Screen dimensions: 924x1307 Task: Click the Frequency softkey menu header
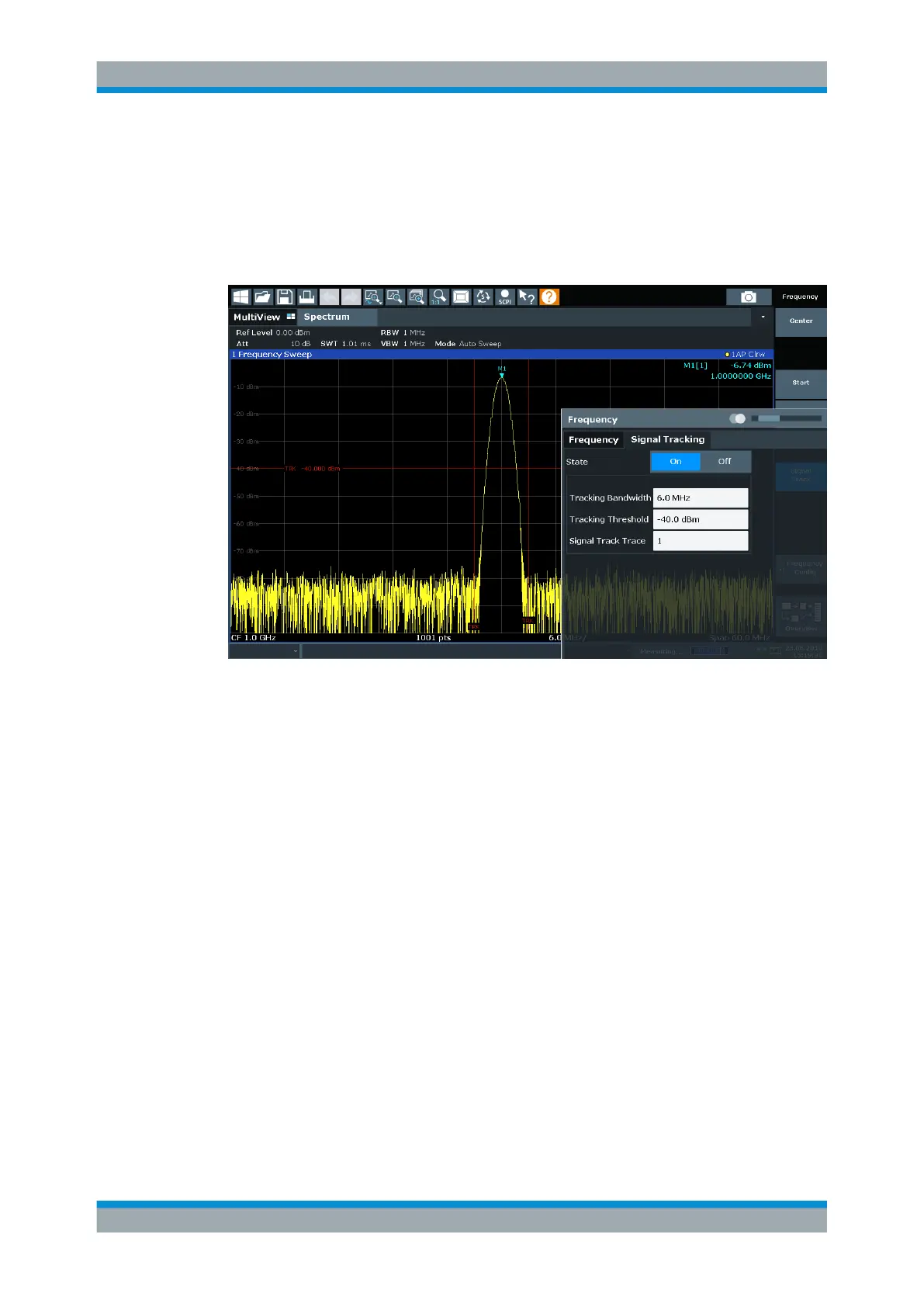pos(800,296)
